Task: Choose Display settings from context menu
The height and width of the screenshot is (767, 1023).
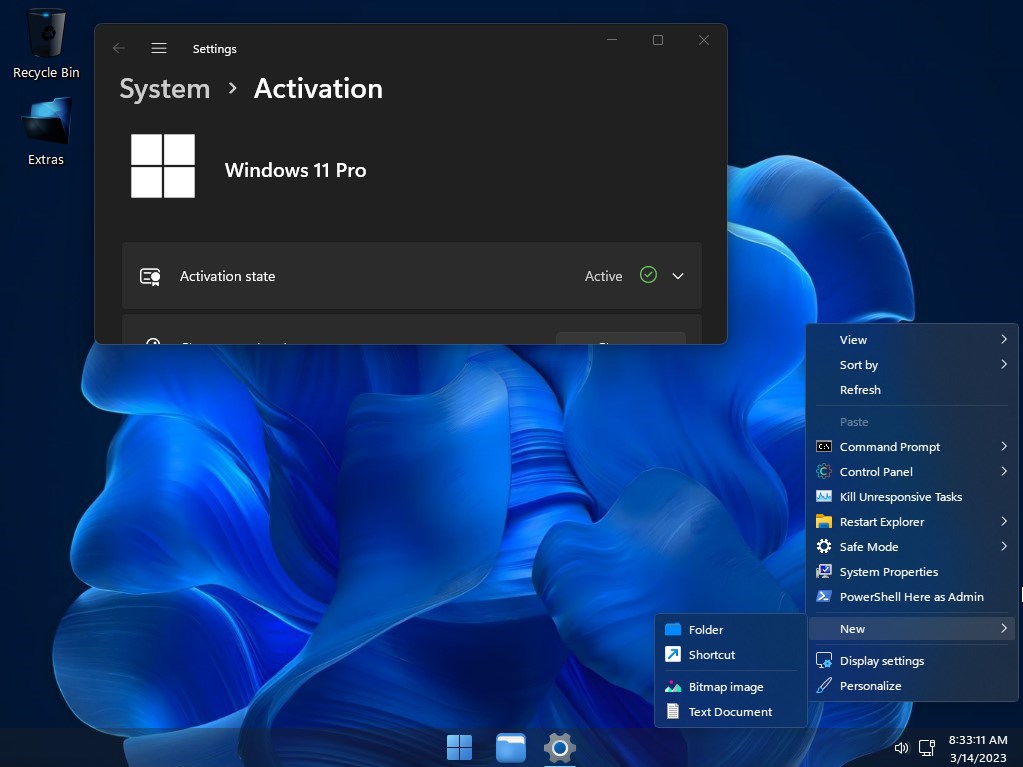Action: coord(911,661)
